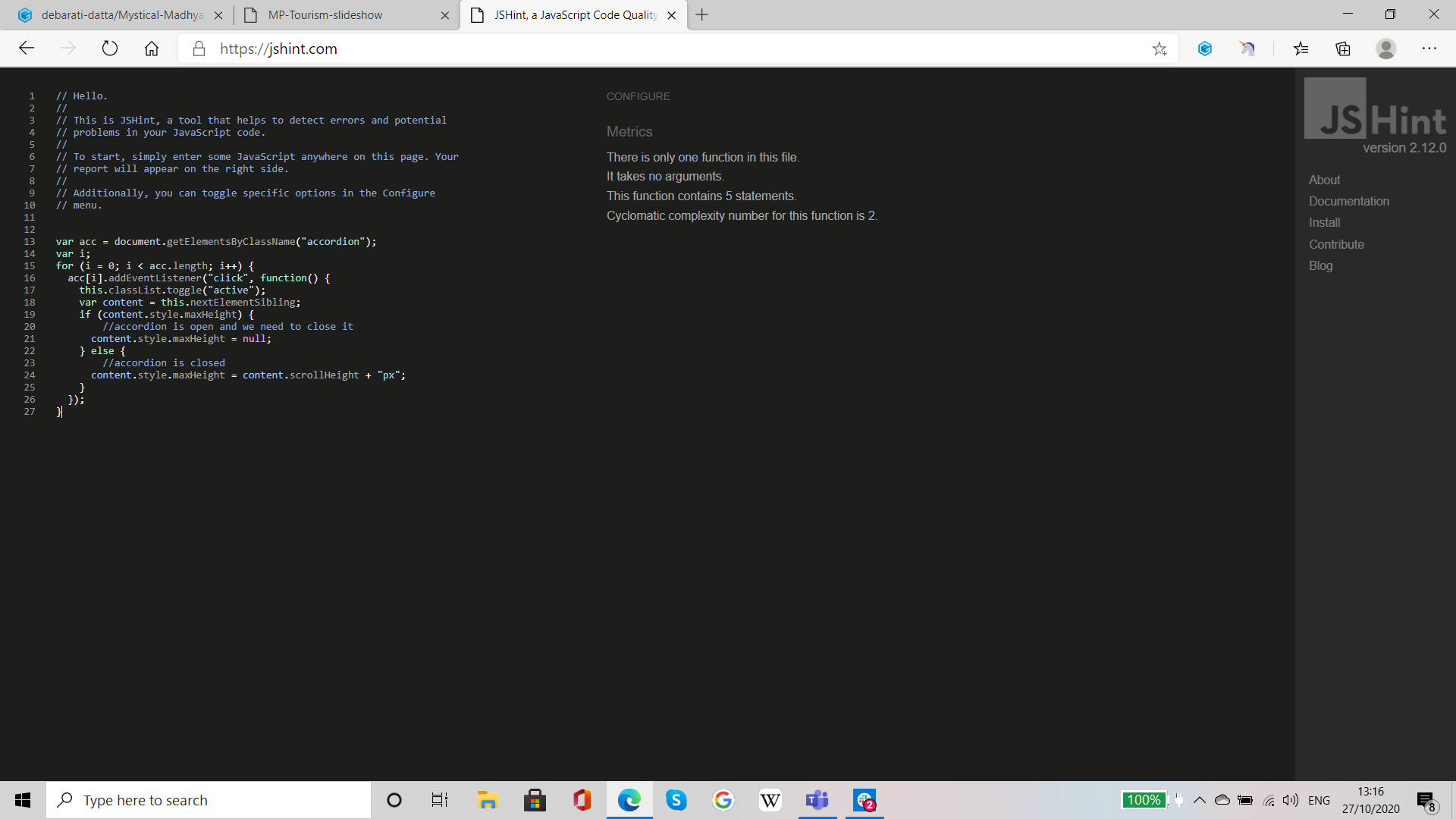
Task: Open the Documentation link
Action: [1348, 201]
